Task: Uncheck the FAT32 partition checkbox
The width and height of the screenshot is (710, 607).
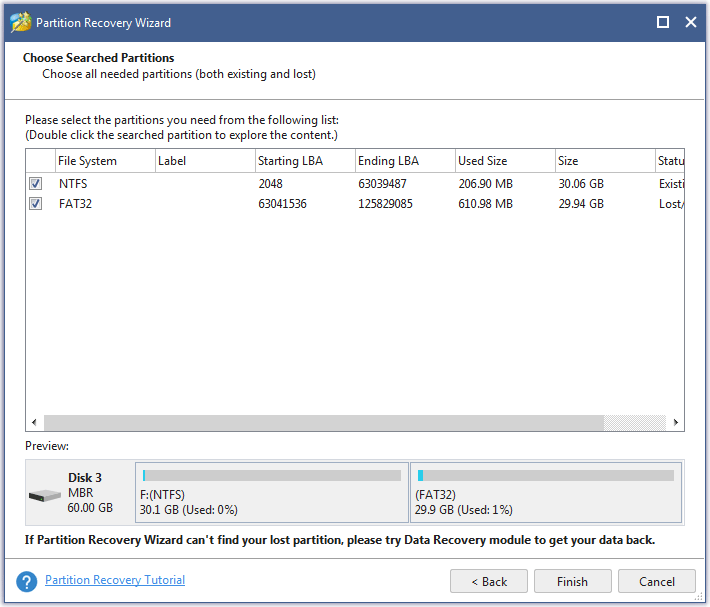Action: point(36,203)
